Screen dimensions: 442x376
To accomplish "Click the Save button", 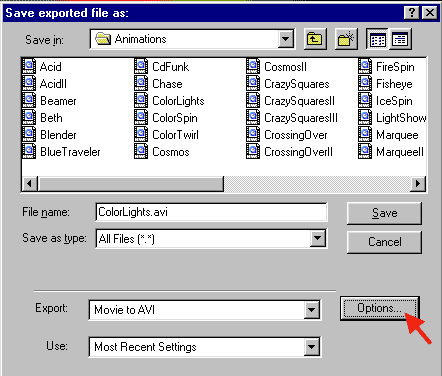I will pos(384,213).
